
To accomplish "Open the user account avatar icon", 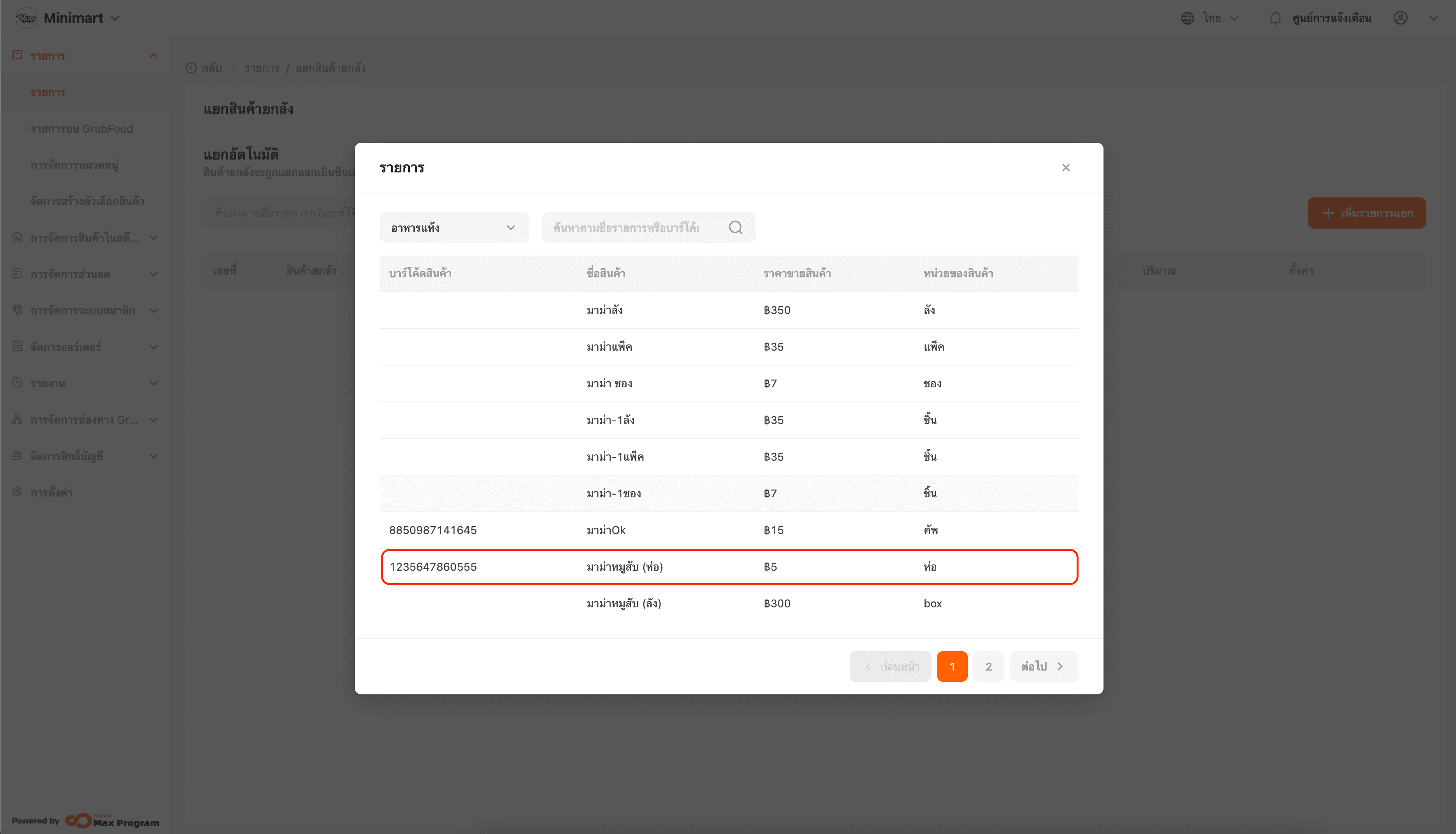I will [x=1401, y=18].
